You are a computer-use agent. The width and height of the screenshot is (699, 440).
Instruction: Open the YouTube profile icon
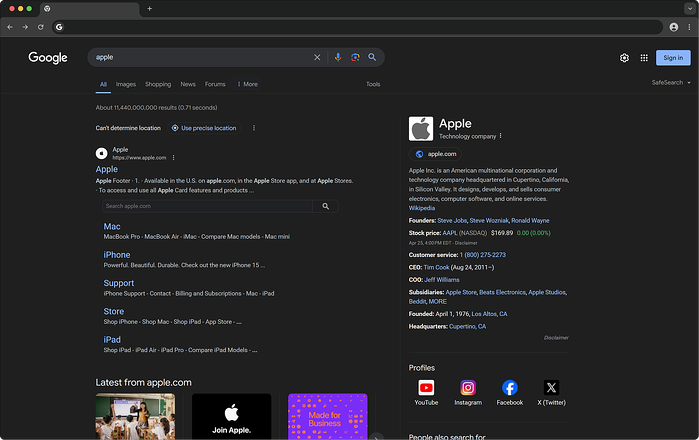pos(426,388)
